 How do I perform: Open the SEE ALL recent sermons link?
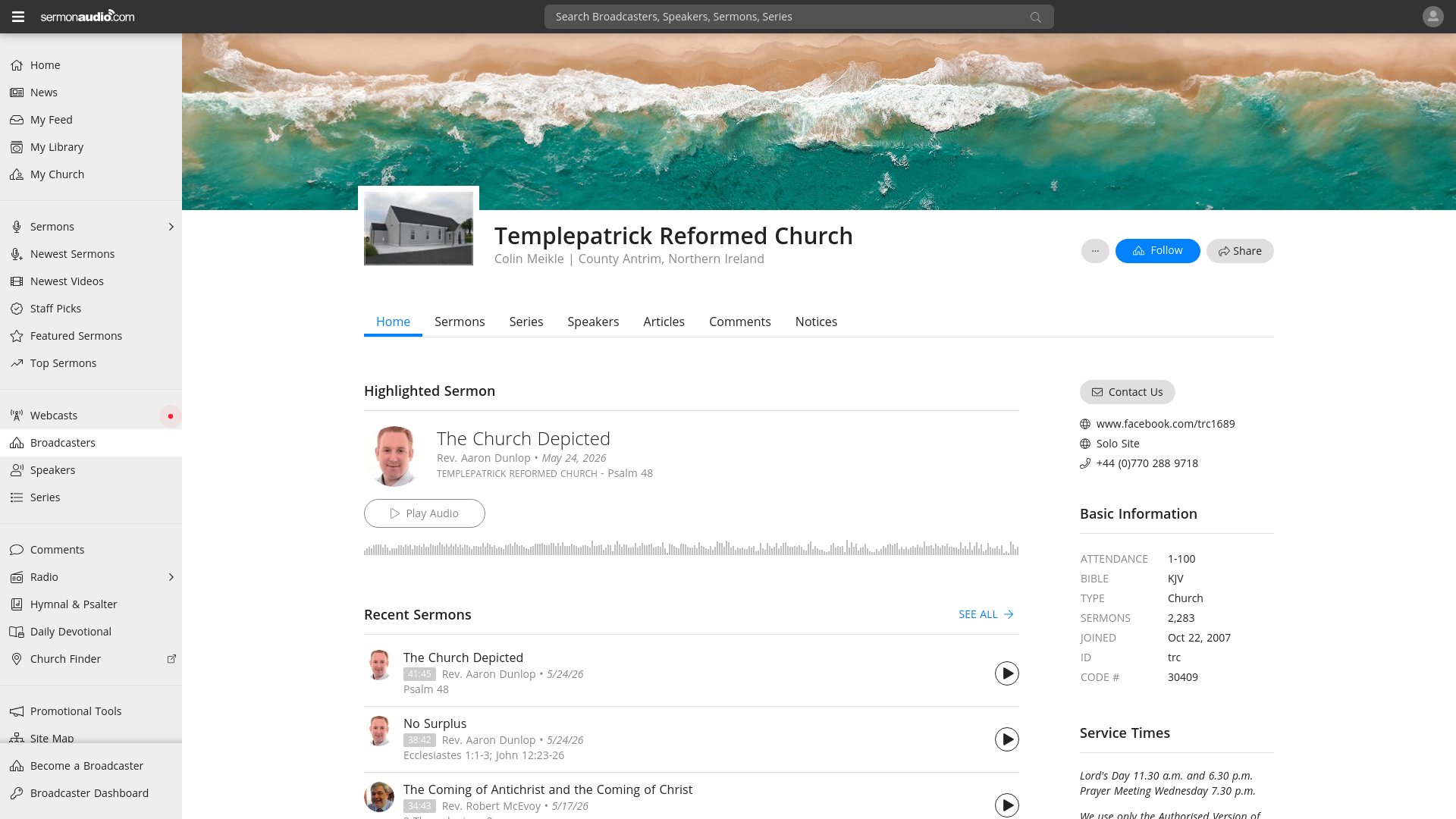click(986, 614)
